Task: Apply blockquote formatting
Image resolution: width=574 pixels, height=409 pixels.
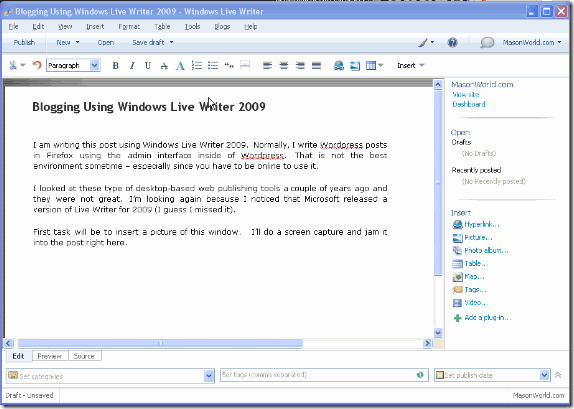Action: point(229,66)
